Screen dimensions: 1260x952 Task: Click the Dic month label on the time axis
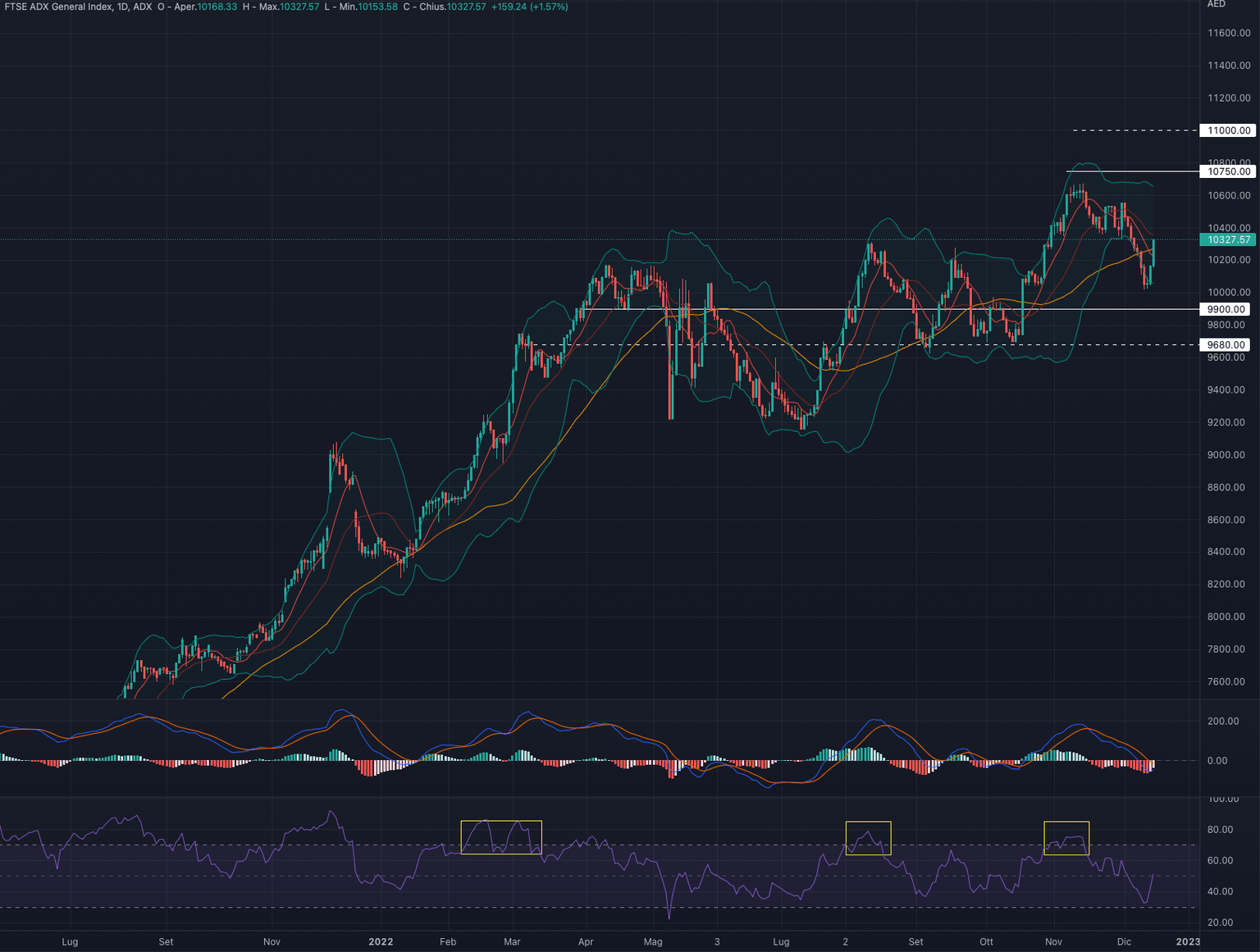pyautogui.click(x=1124, y=942)
